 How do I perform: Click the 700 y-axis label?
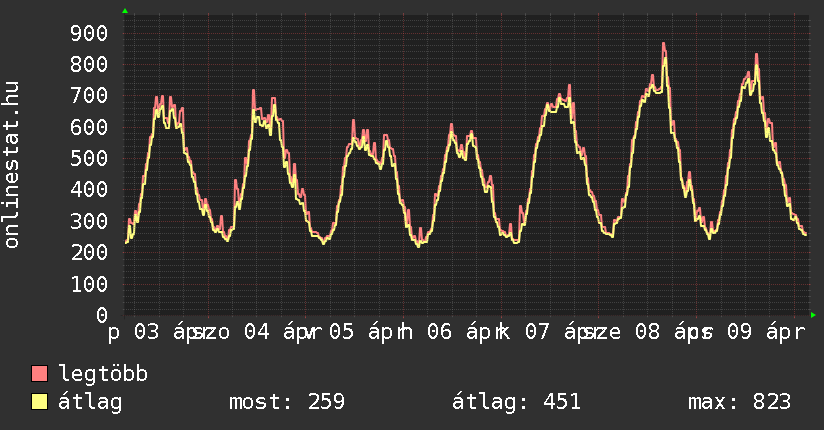pyautogui.click(x=89, y=96)
